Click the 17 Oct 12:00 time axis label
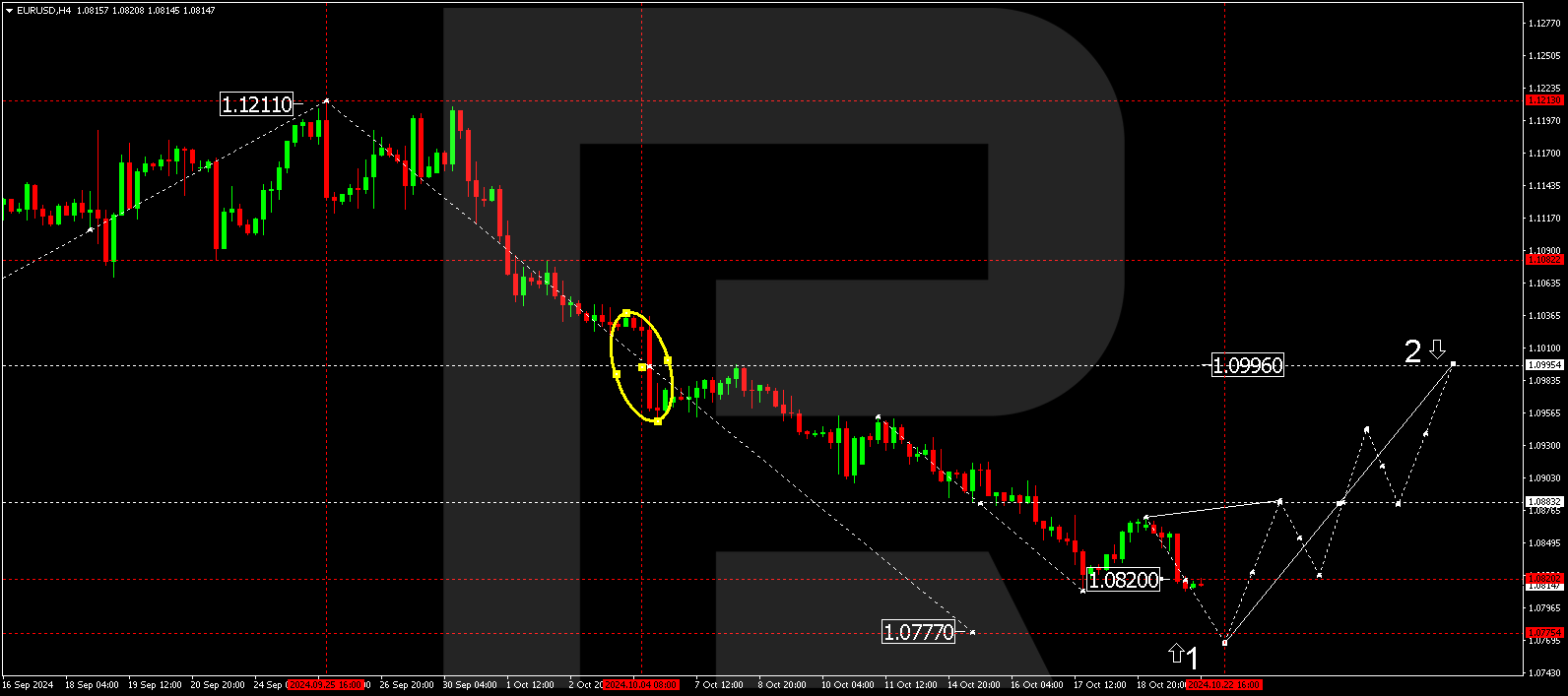 coord(1100,684)
